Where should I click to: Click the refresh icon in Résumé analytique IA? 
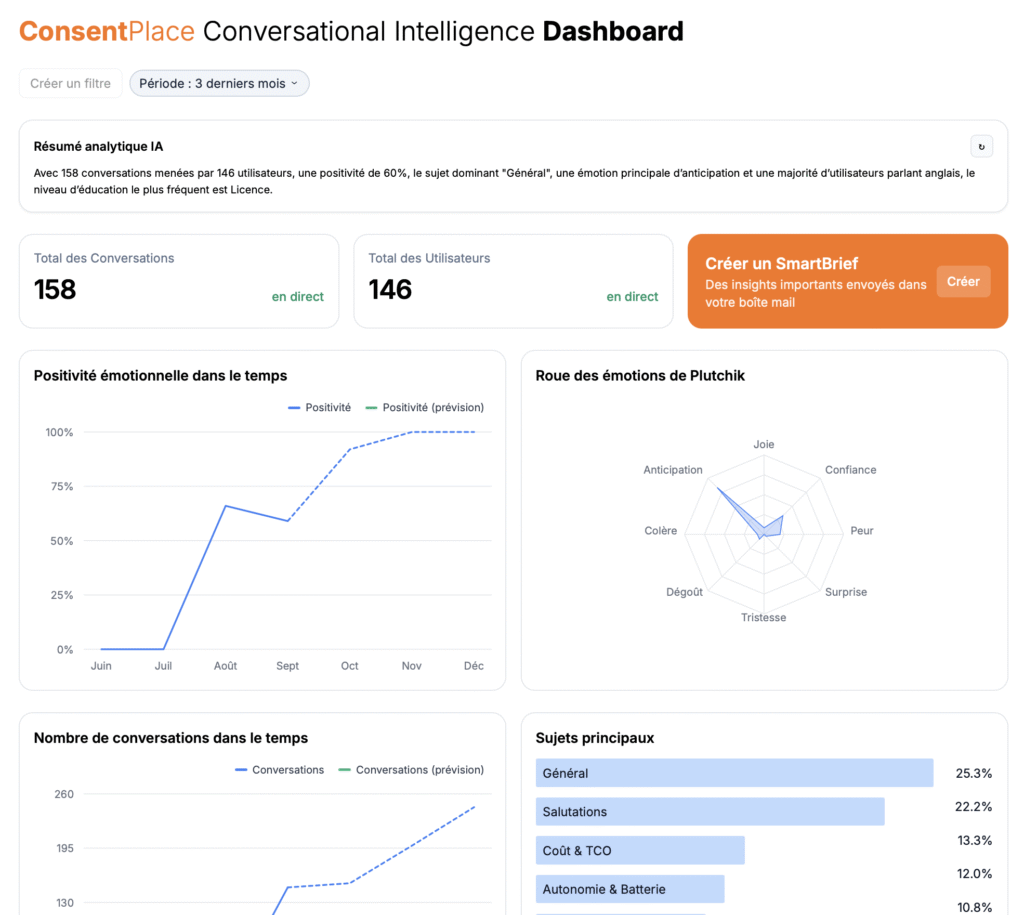pyautogui.click(x=981, y=147)
